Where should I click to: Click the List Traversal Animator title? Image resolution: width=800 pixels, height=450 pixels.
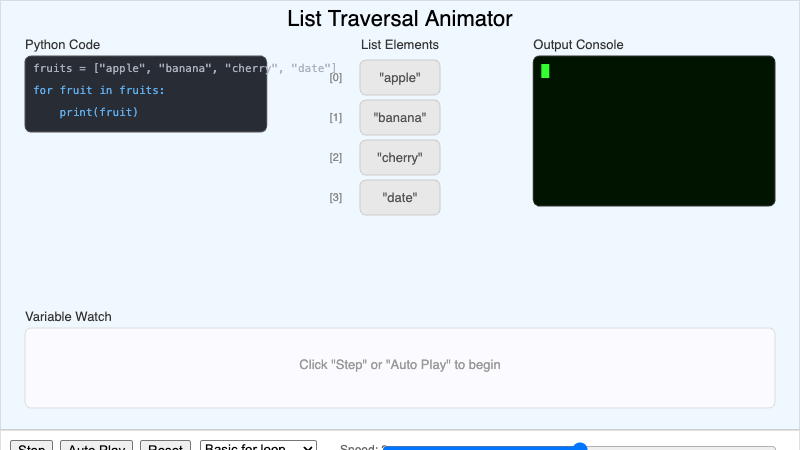[x=400, y=19]
